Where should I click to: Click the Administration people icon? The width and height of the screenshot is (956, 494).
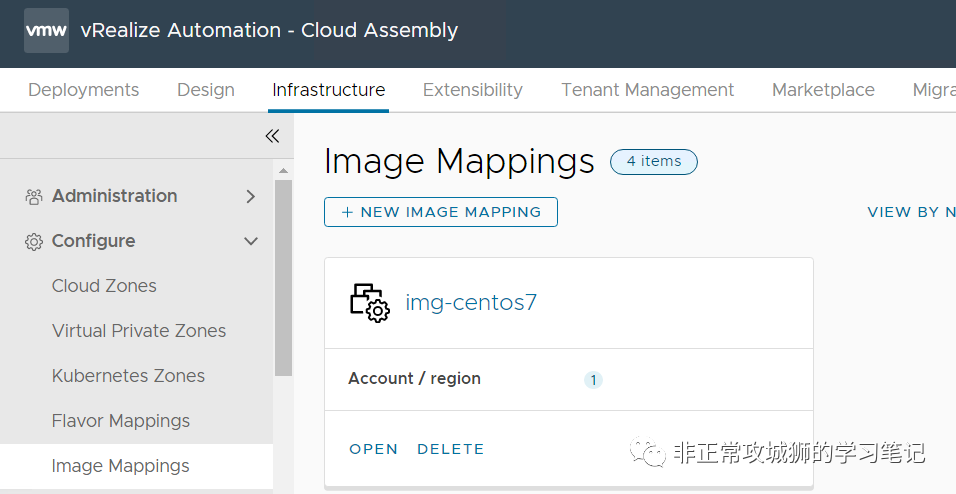(x=34, y=197)
